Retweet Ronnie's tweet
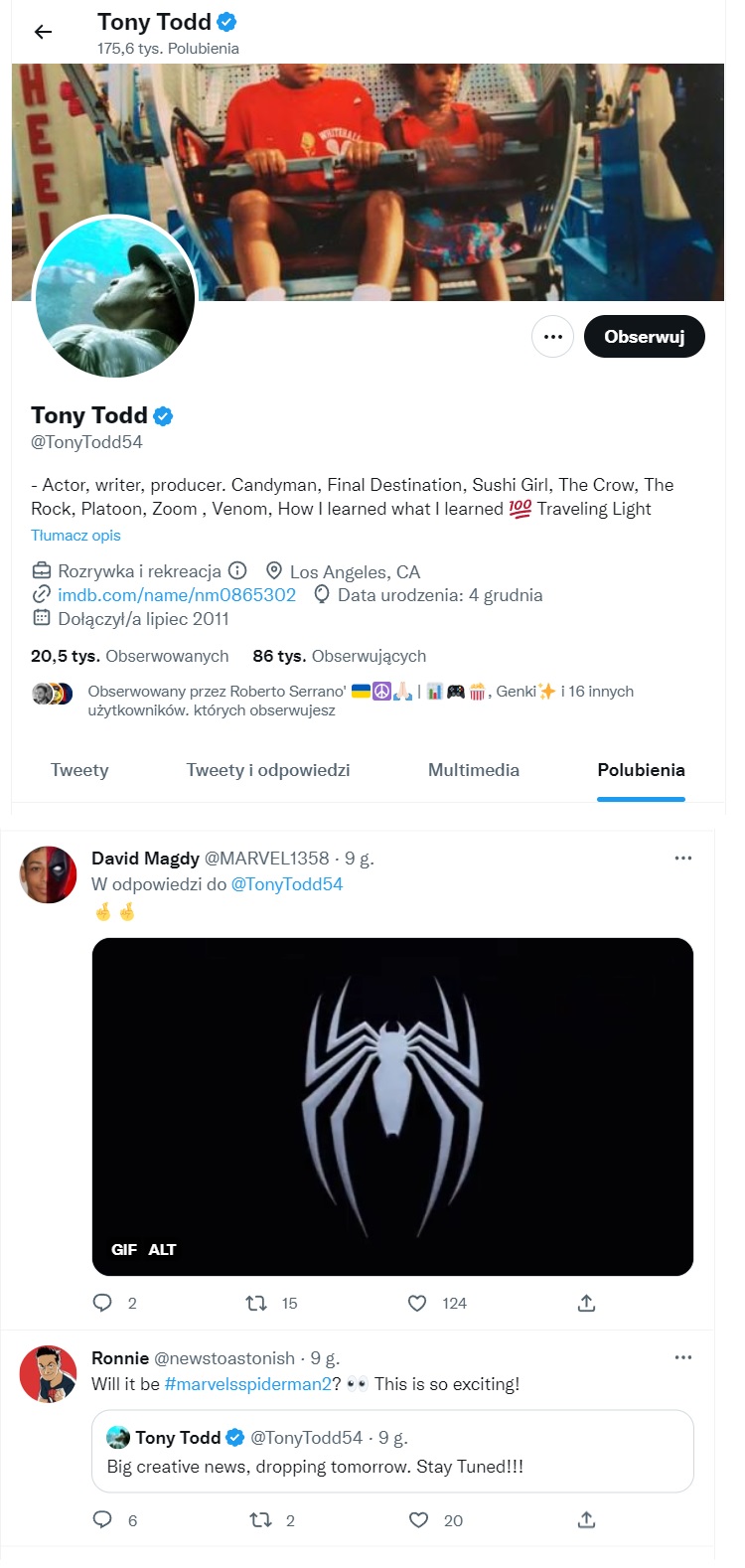745x1568 pixels. tap(260, 1519)
